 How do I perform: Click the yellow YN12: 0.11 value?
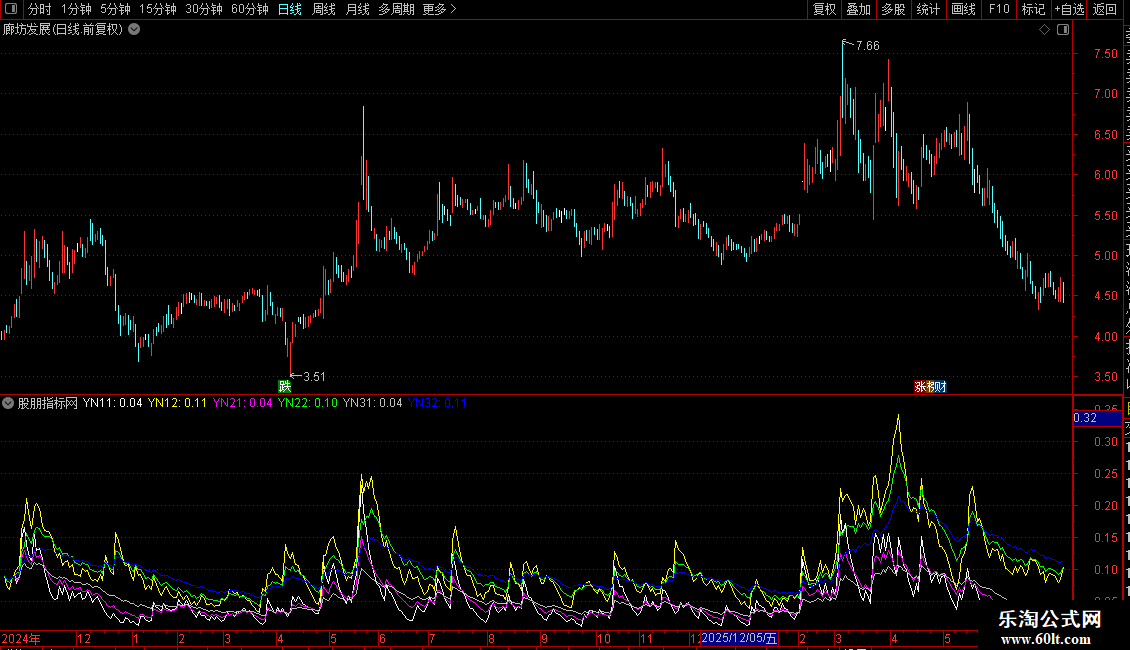coord(177,403)
